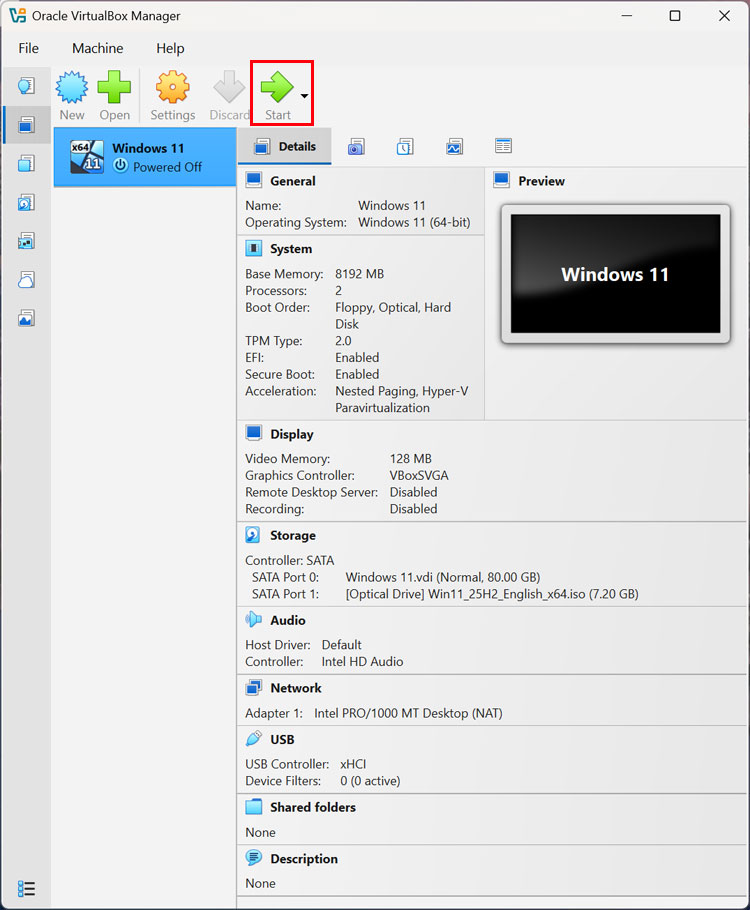The height and width of the screenshot is (910, 750).
Task: Click the Network section header
Action: 295,688
